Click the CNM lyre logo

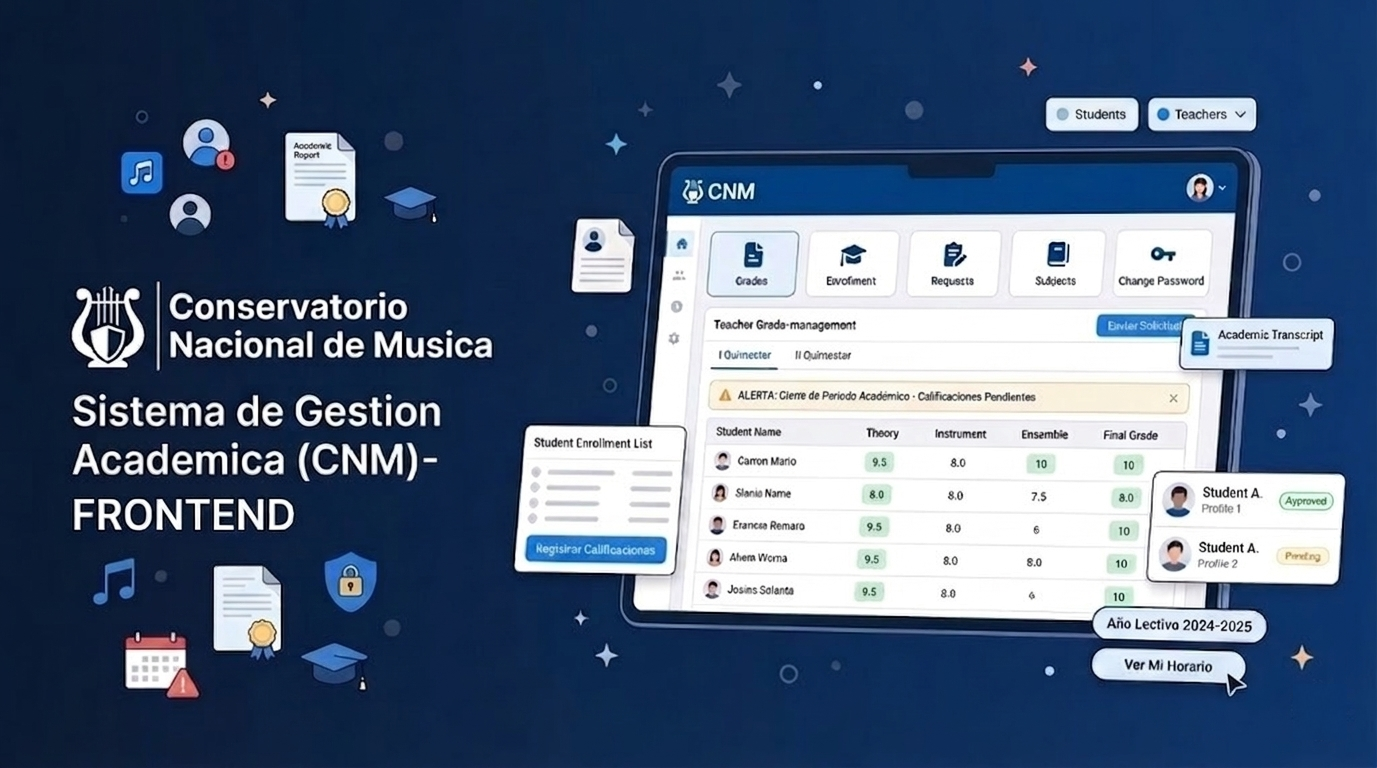(x=693, y=191)
